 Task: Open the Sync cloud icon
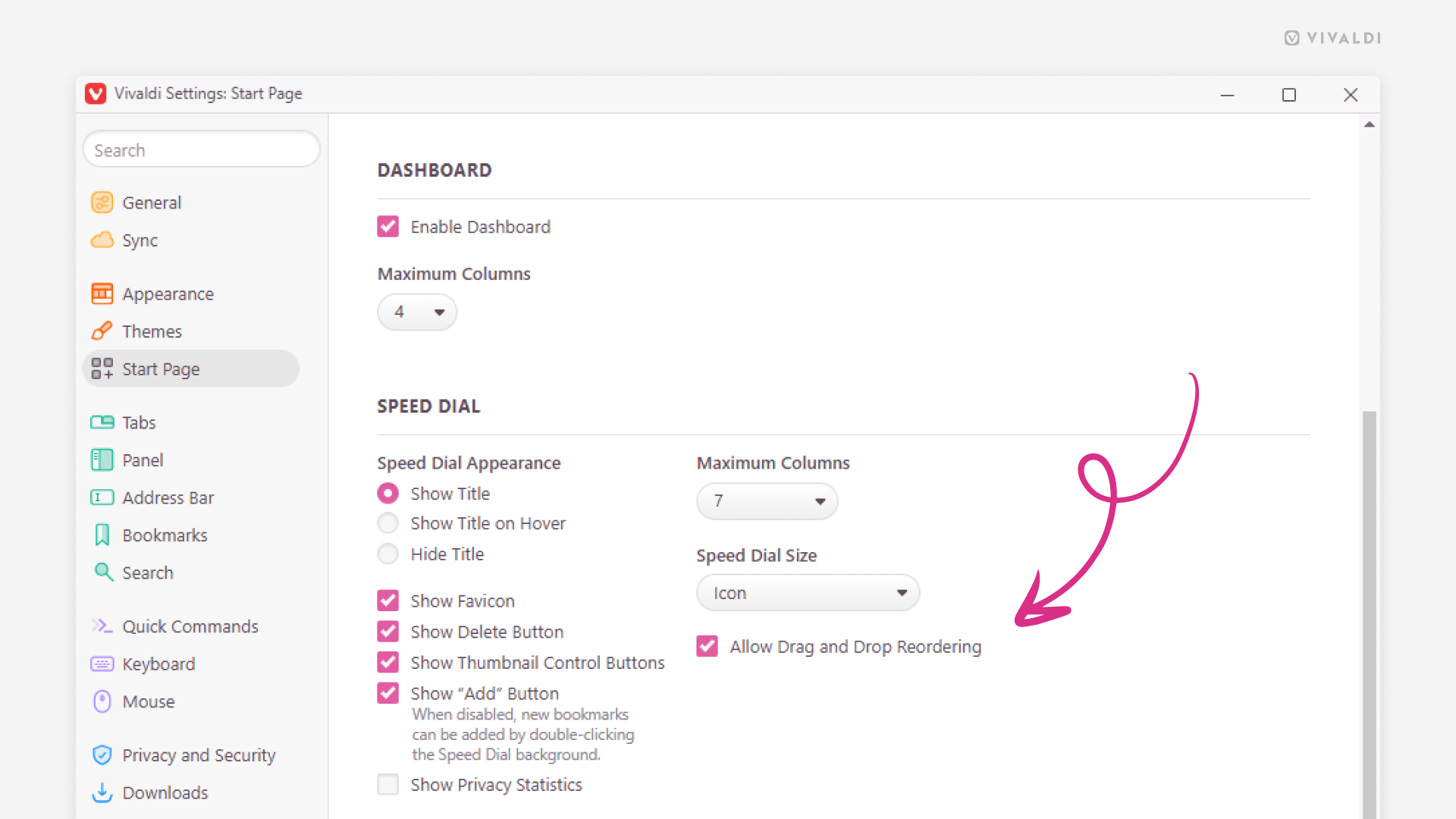(102, 240)
